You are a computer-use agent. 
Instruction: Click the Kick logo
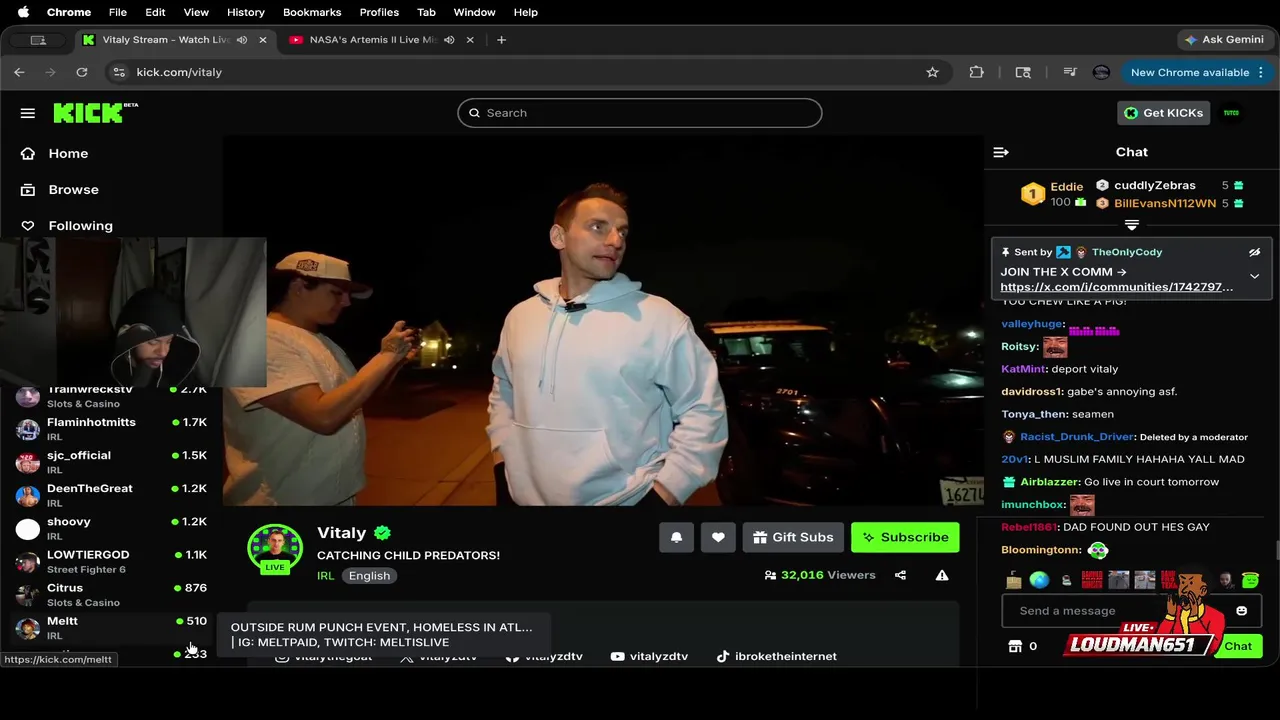coord(95,112)
